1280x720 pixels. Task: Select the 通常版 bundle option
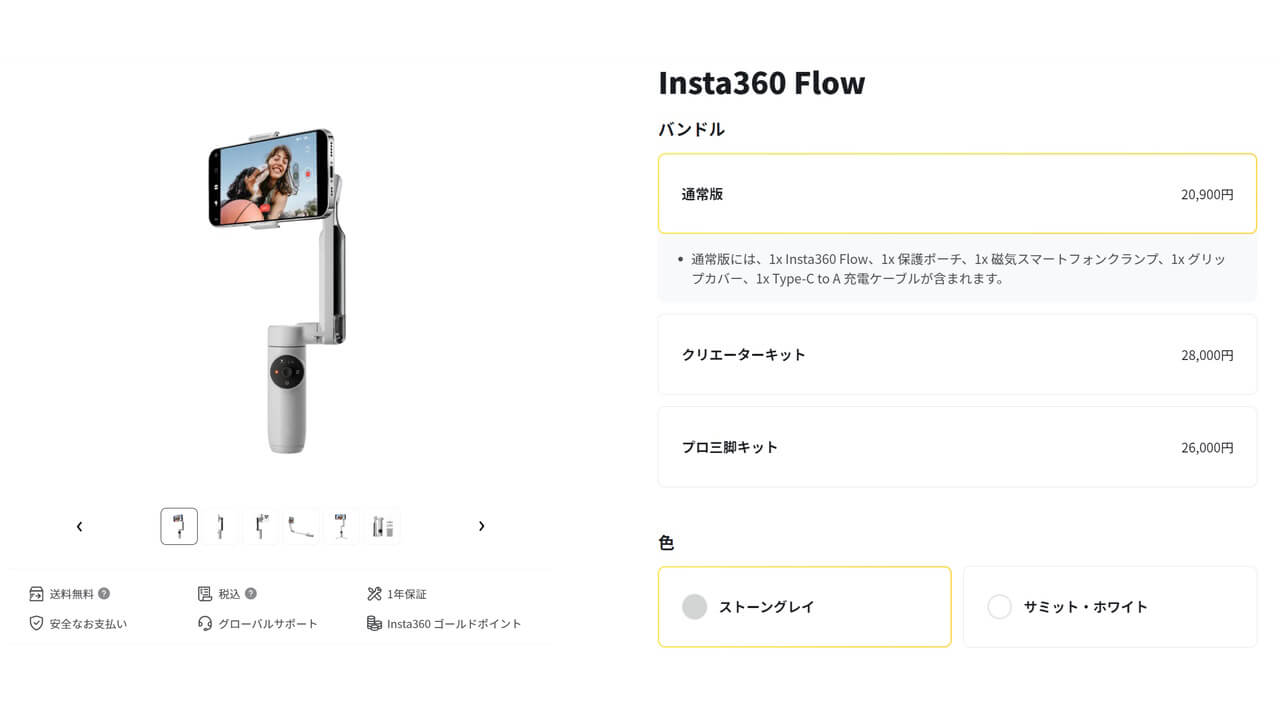(x=956, y=194)
